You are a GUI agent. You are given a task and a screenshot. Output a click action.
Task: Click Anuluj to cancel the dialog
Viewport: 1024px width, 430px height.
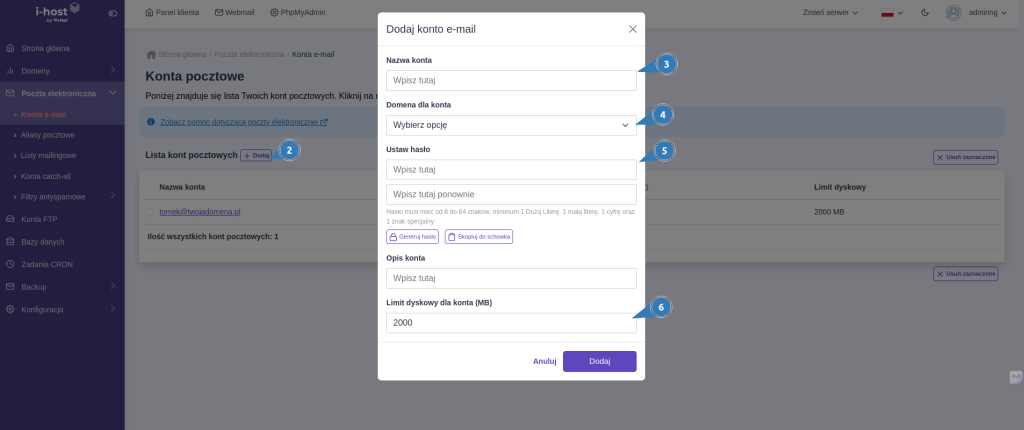point(544,361)
